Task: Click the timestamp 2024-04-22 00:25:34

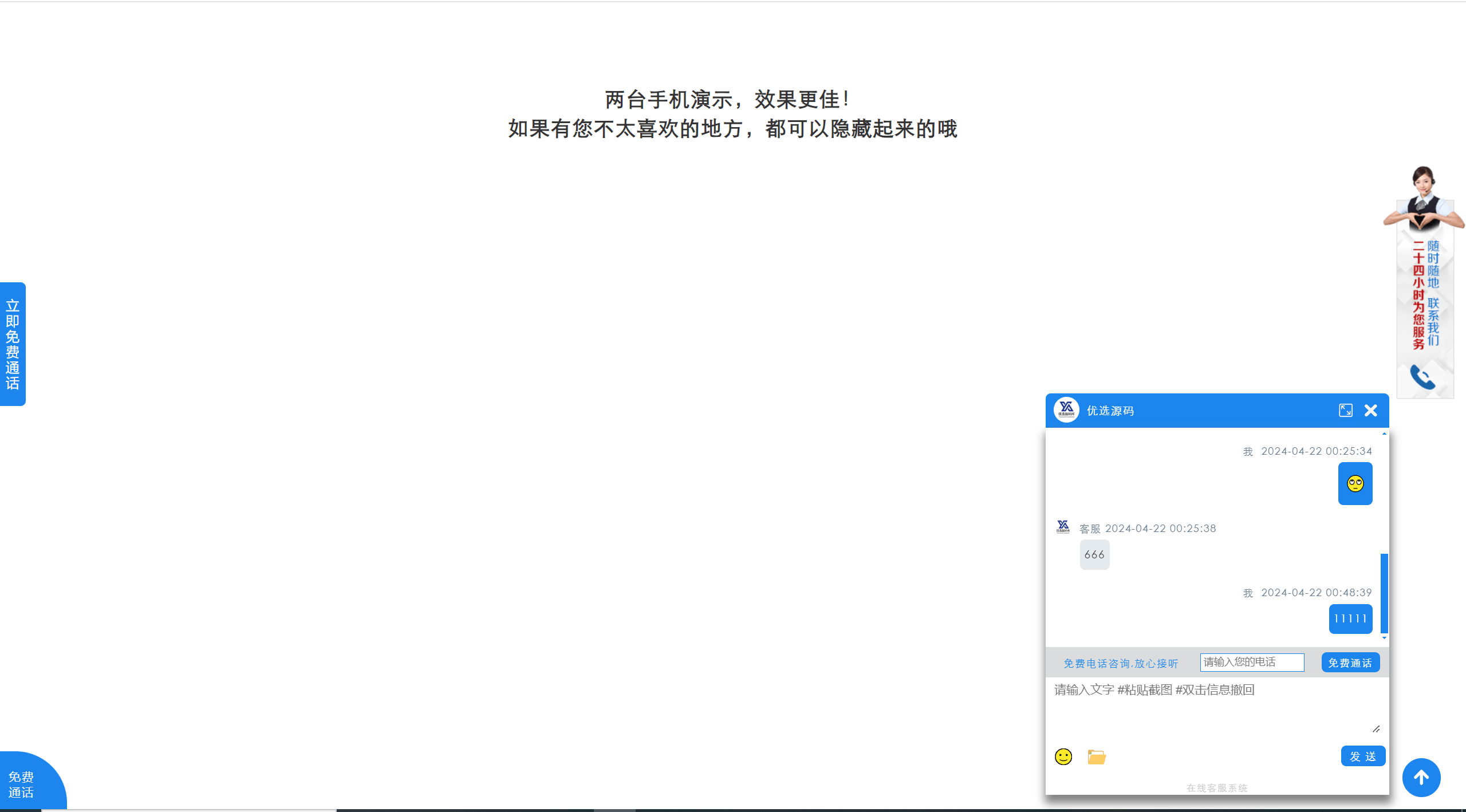Action: coord(1317,451)
